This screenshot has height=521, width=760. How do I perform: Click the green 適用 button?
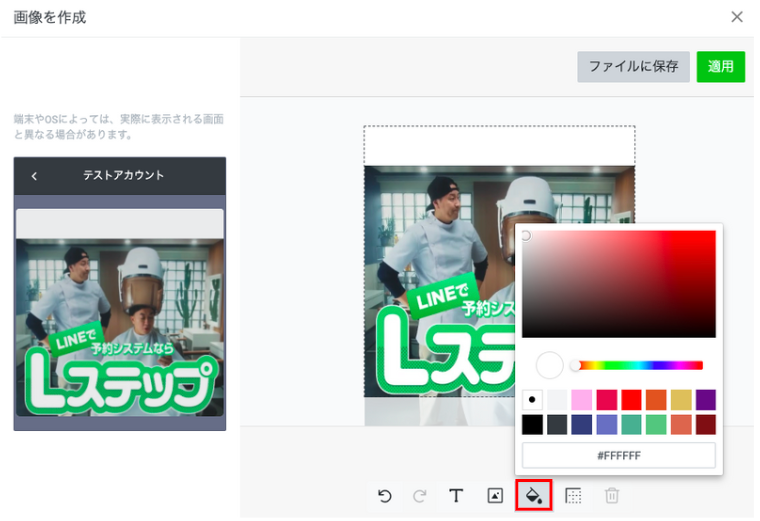click(x=721, y=66)
